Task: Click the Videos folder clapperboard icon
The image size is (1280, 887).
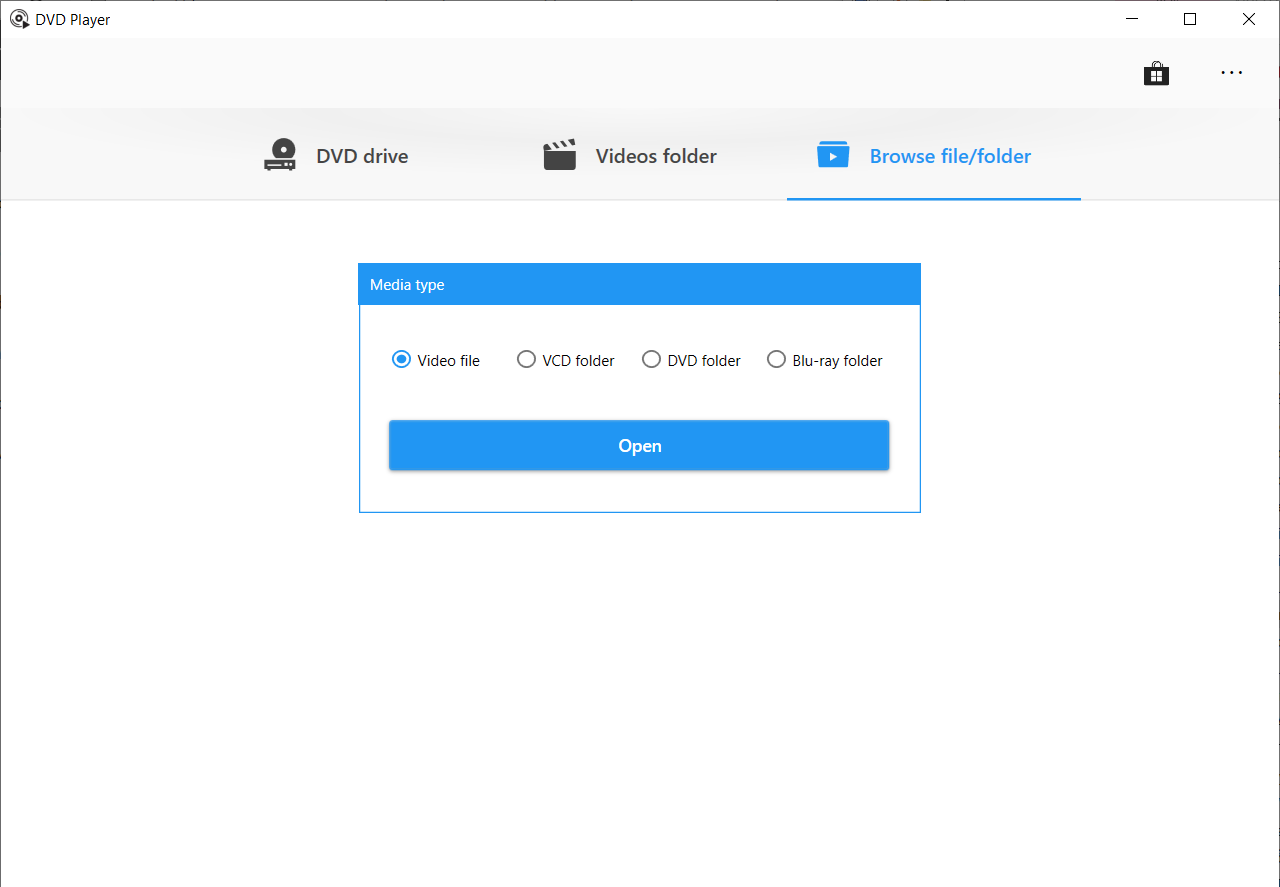Action: pos(559,154)
